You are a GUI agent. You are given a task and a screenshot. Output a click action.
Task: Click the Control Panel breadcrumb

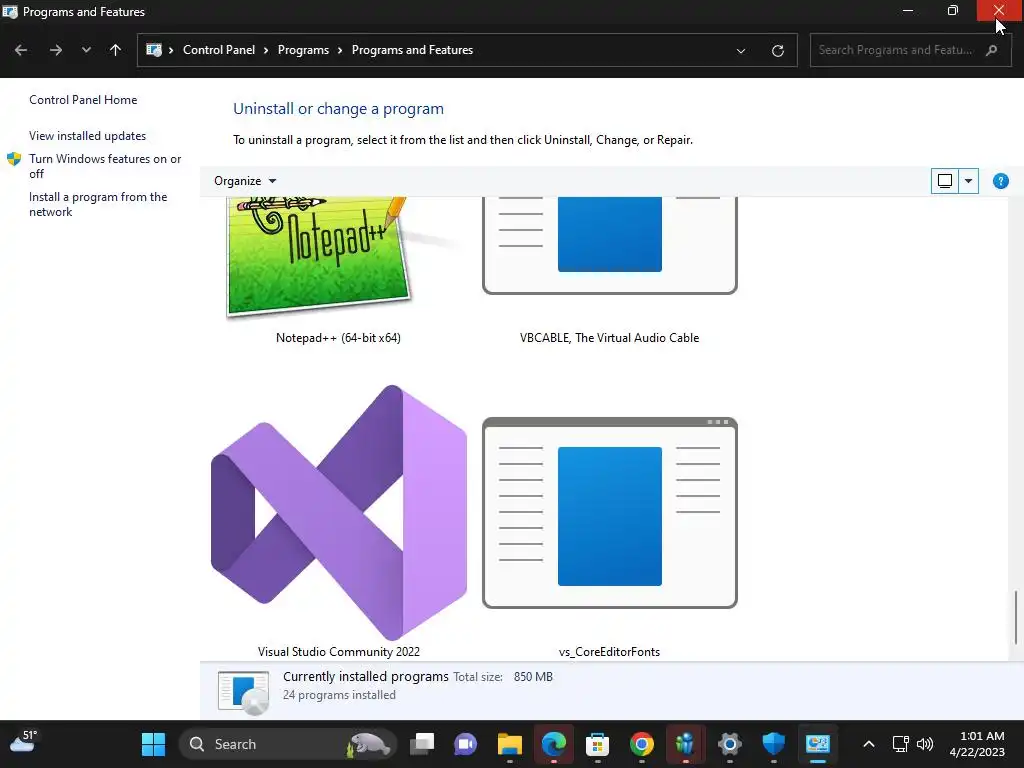pos(219,50)
